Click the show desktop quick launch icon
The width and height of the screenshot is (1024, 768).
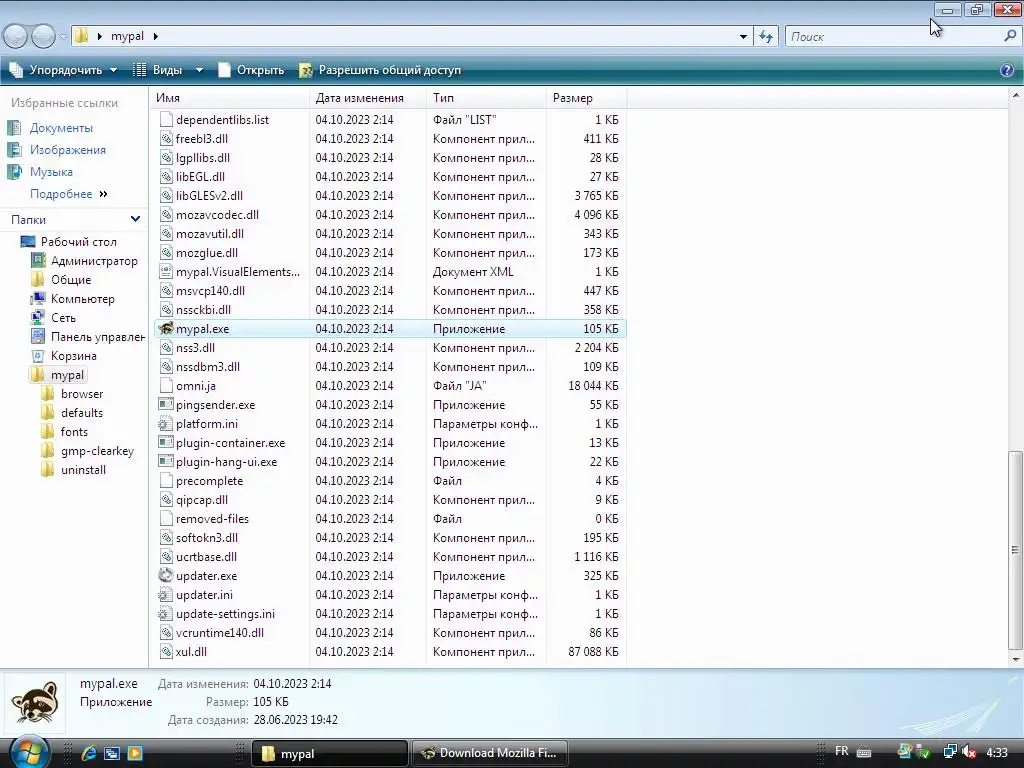tap(112, 753)
